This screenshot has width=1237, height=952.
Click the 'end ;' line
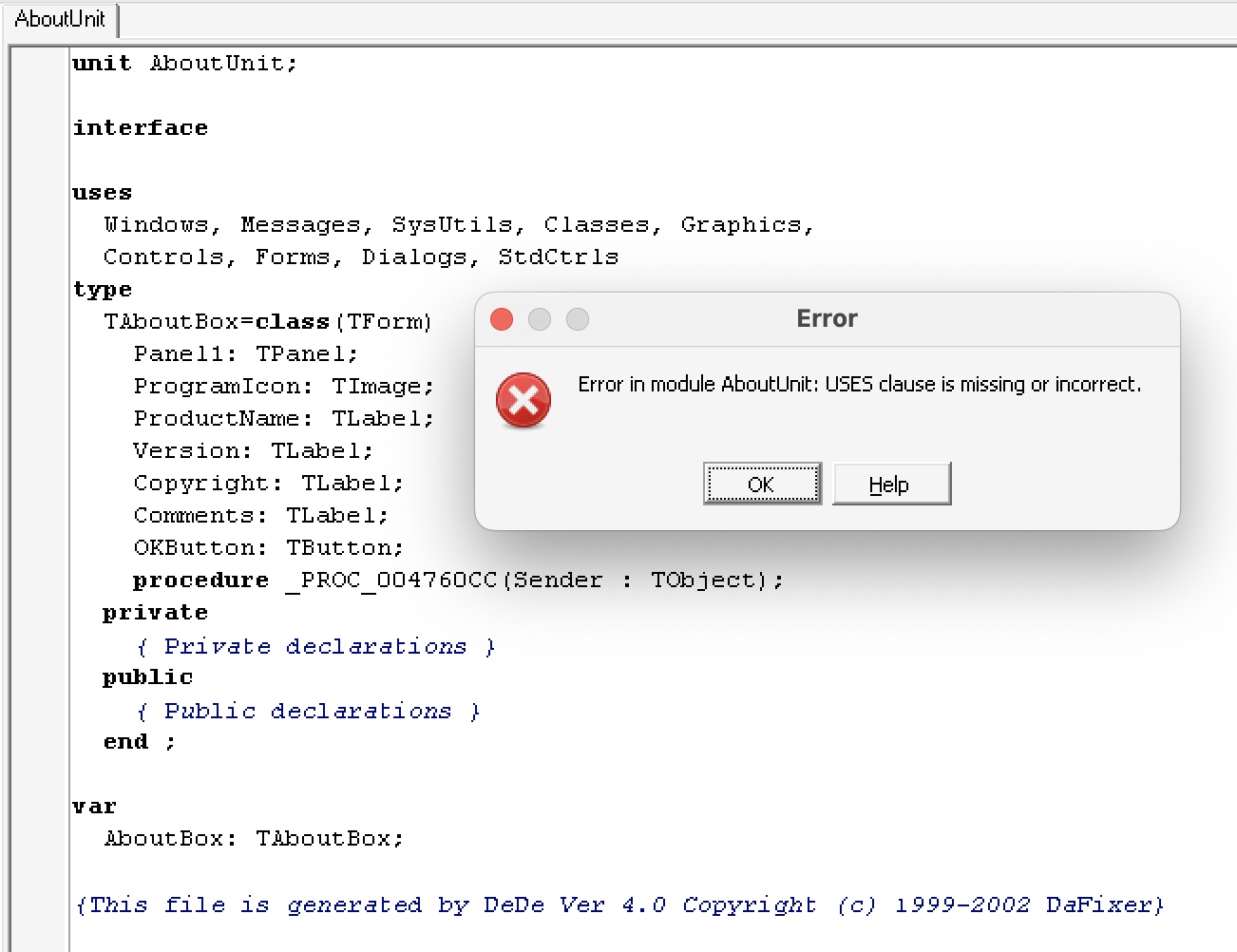pyautogui.click(x=140, y=742)
